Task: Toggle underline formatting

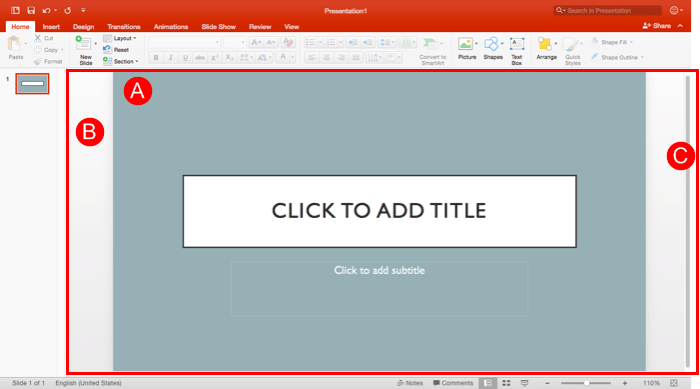Action: click(185, 57)
